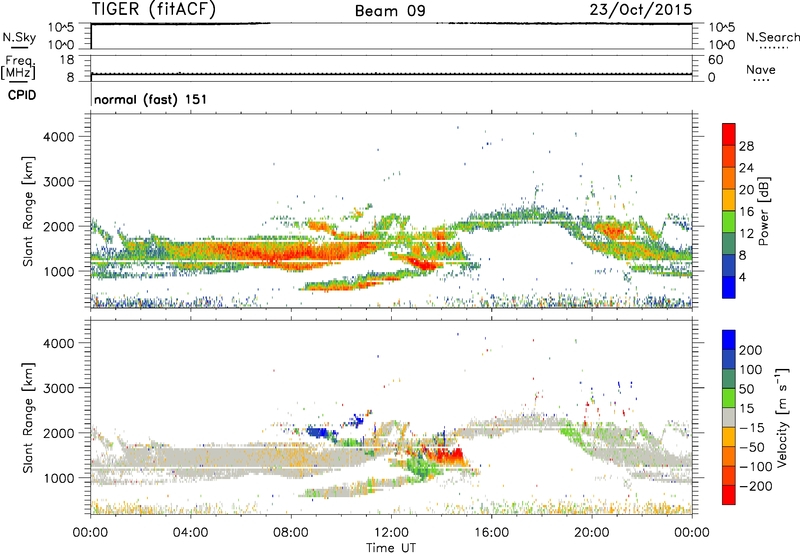The image size is (800, 554).
Task: Click the blue velocity patch near 09:00
Action: click(319, 433)
